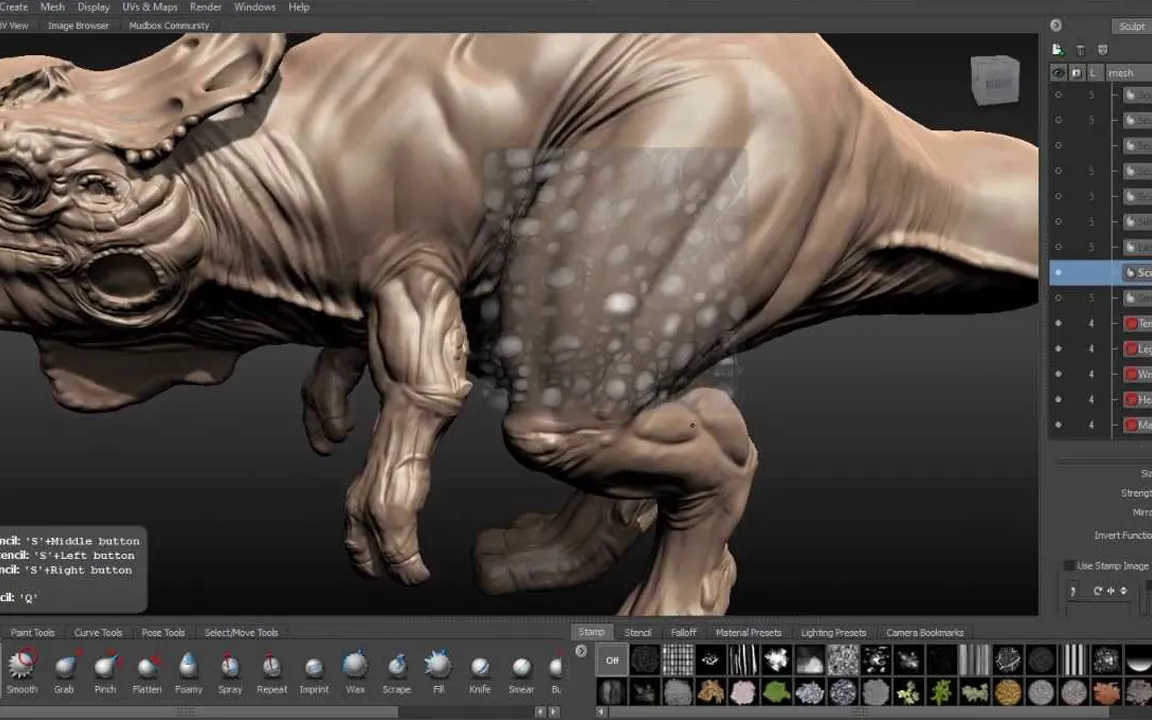Toggle visibility of the highlighted sculpt layer
1152x720 pixels.
coord(1058,272)
